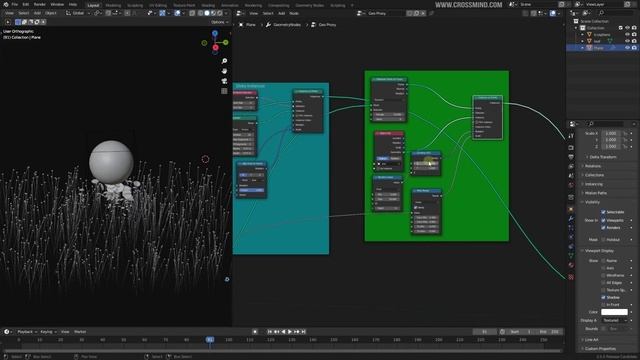Open the timeline Marker menu
This screenshot has height=360, width=640.
click(80, 332)
